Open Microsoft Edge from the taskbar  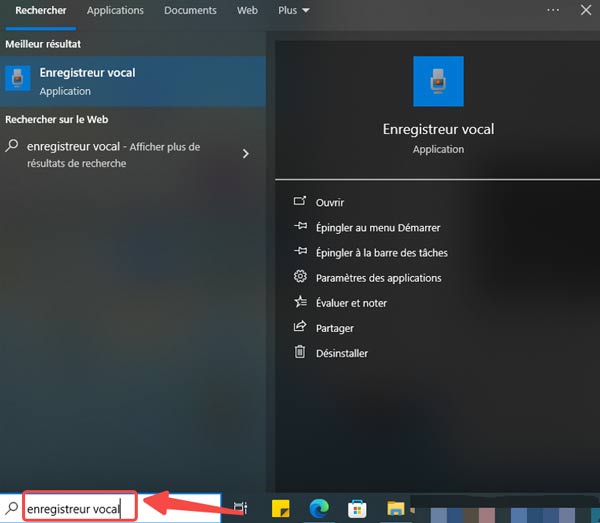319,508
